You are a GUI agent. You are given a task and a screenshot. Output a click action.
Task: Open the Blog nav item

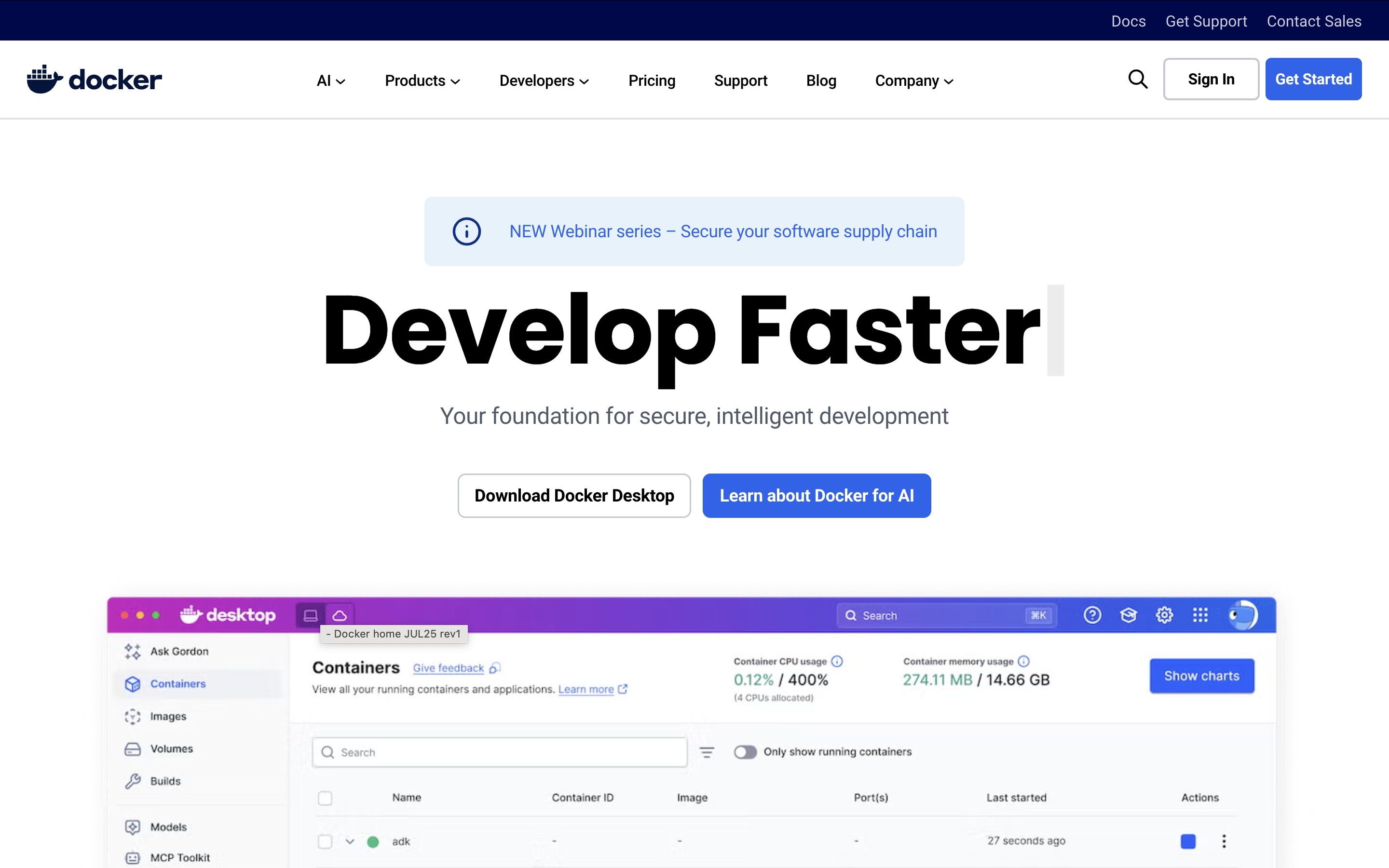(821, 81)
